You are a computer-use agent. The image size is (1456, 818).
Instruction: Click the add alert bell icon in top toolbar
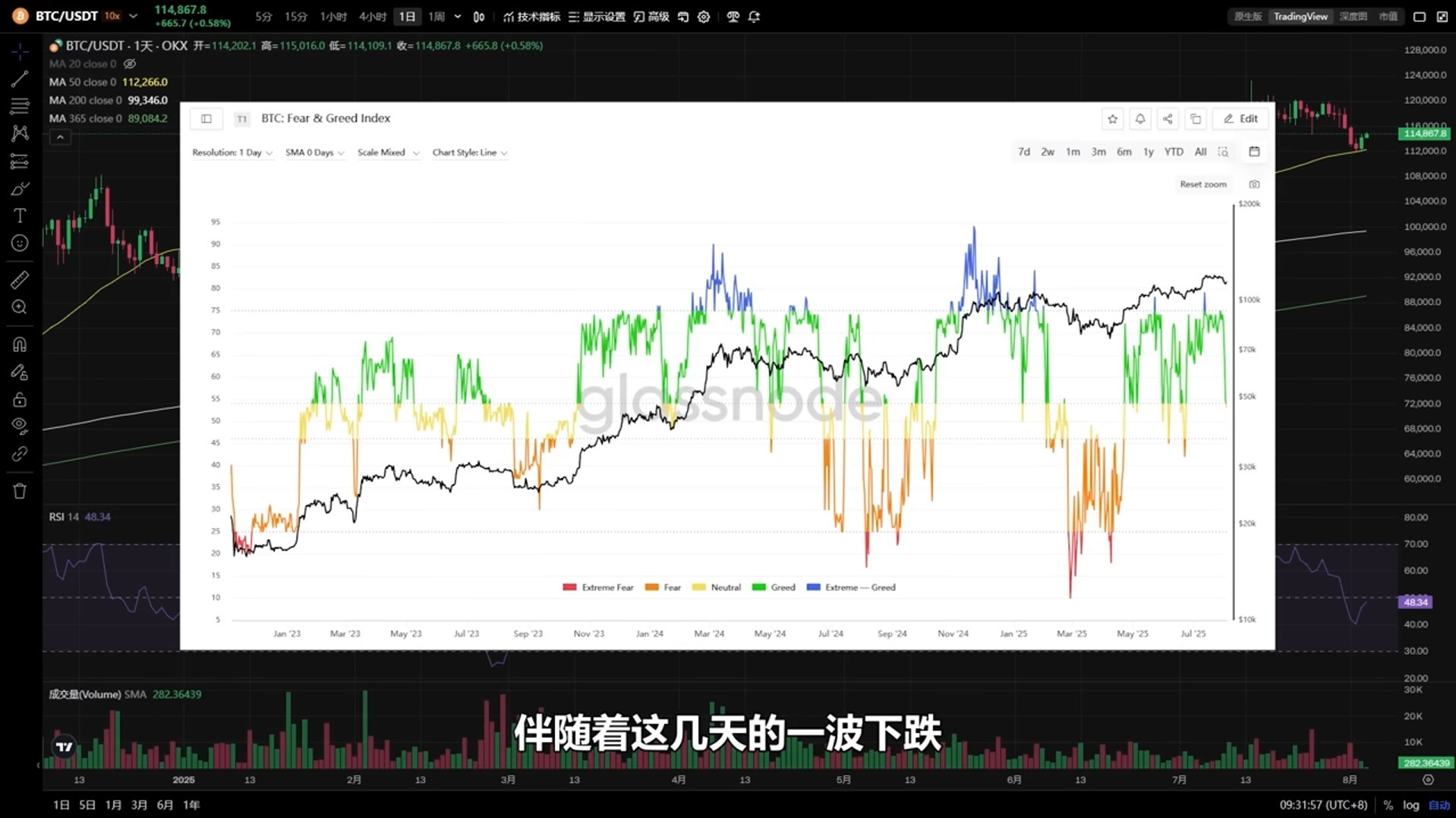[754, 17]
